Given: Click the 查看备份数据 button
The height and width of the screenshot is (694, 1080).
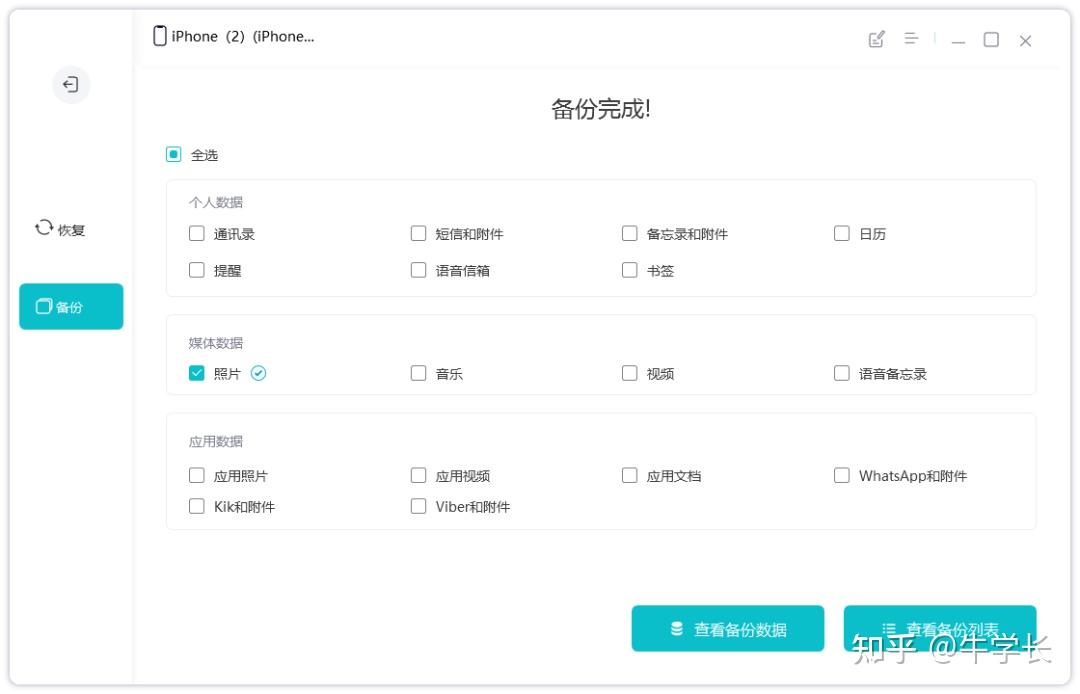Looking at the screenshot, I should pyautogui.click(x=728, y=629).
